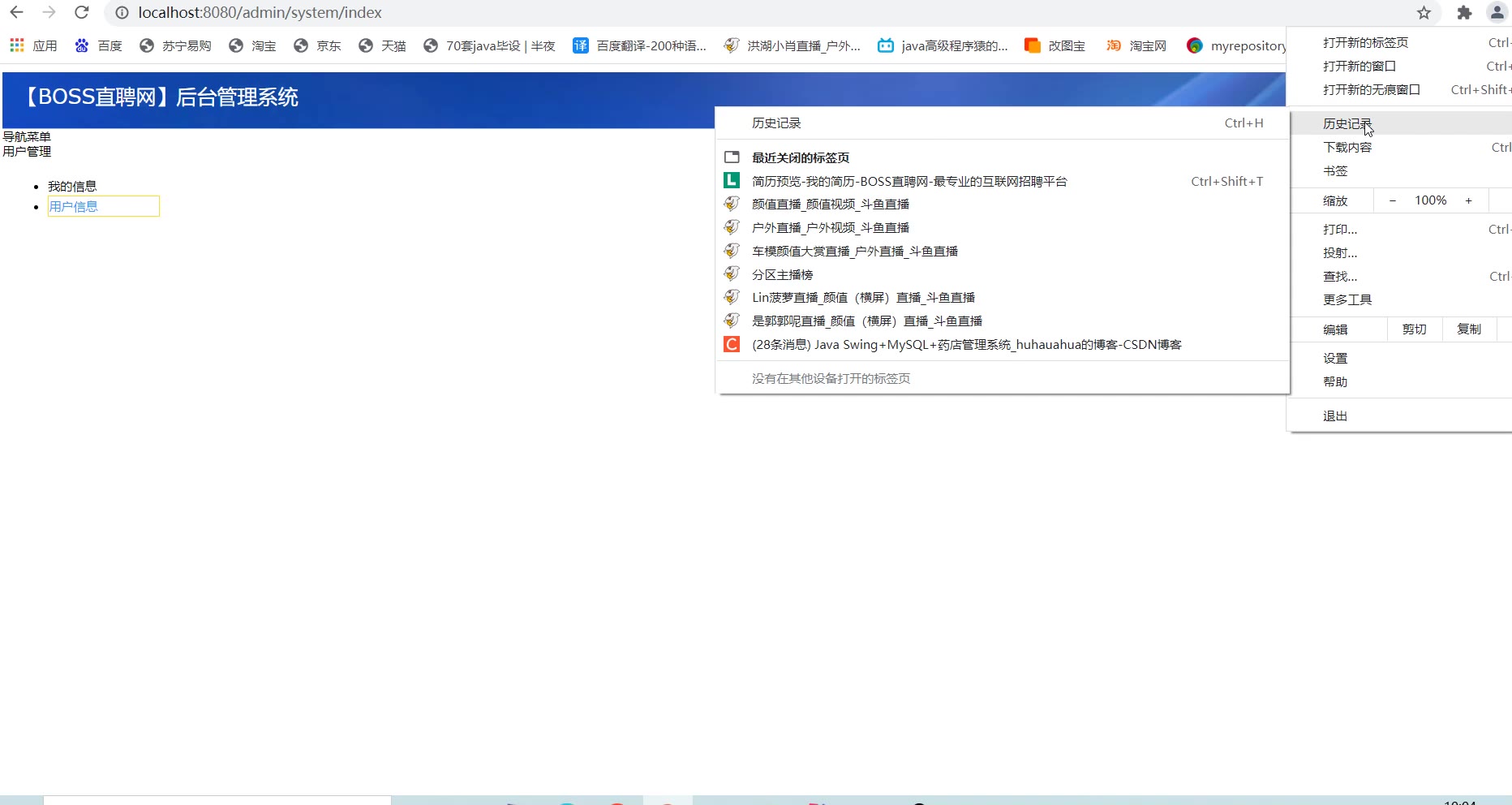Open the 京东 bookmark
This screenshot has width=1512, height=805.
(317, 45)
